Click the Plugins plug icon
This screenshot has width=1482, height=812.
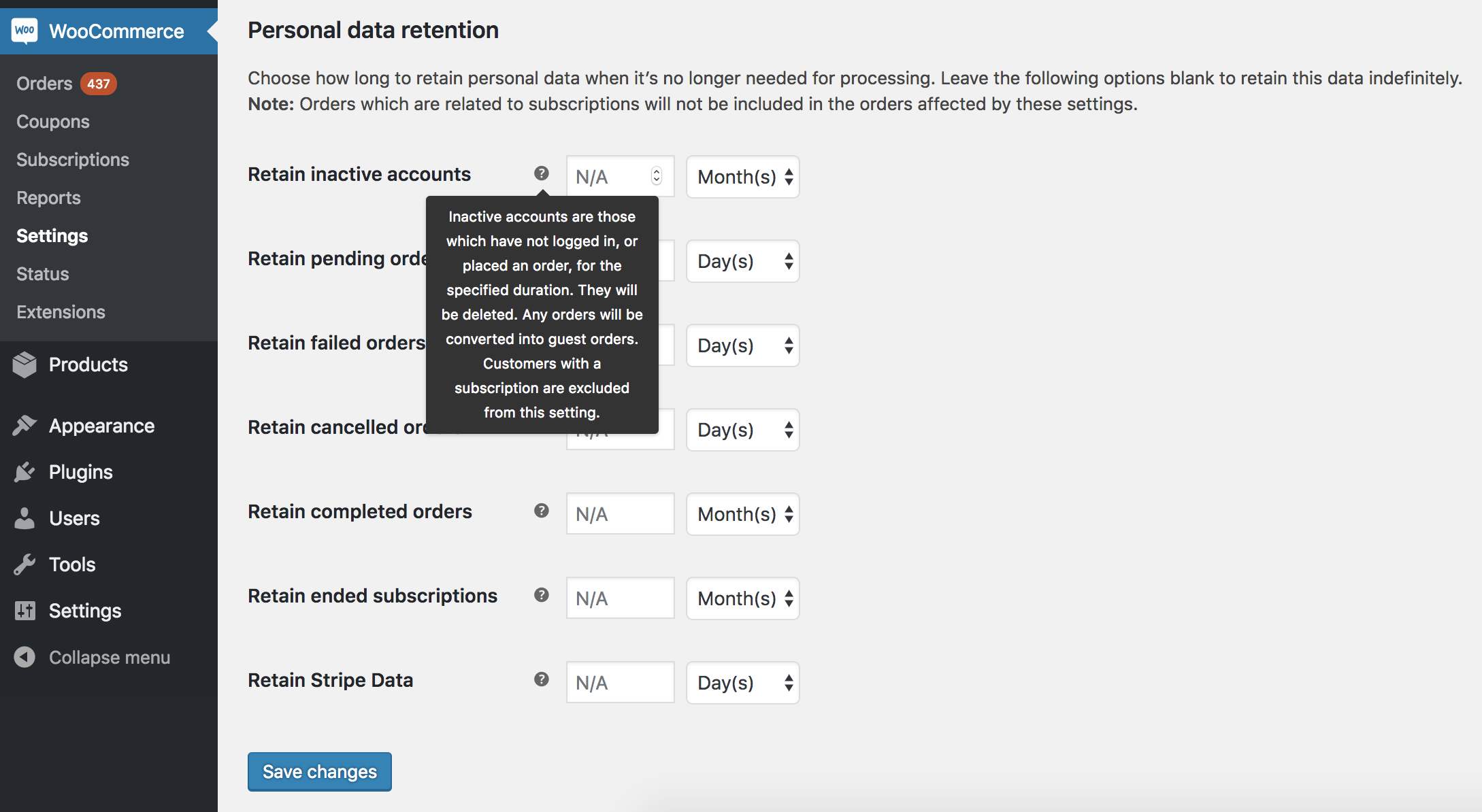pos(24,472)
